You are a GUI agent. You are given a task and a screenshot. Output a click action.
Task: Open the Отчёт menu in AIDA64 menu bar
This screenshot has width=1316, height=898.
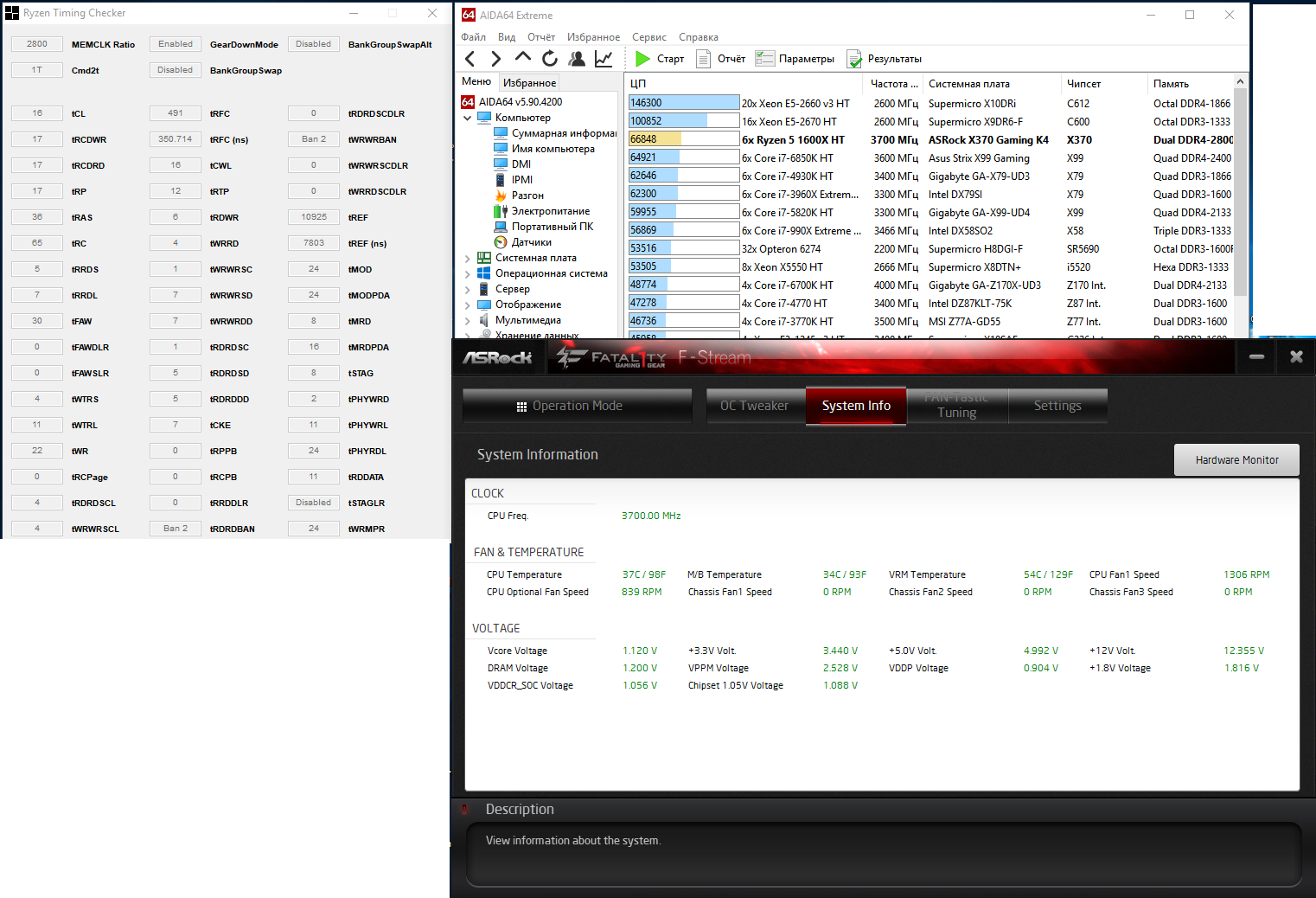pyautogui.click(x=541, y=37)
